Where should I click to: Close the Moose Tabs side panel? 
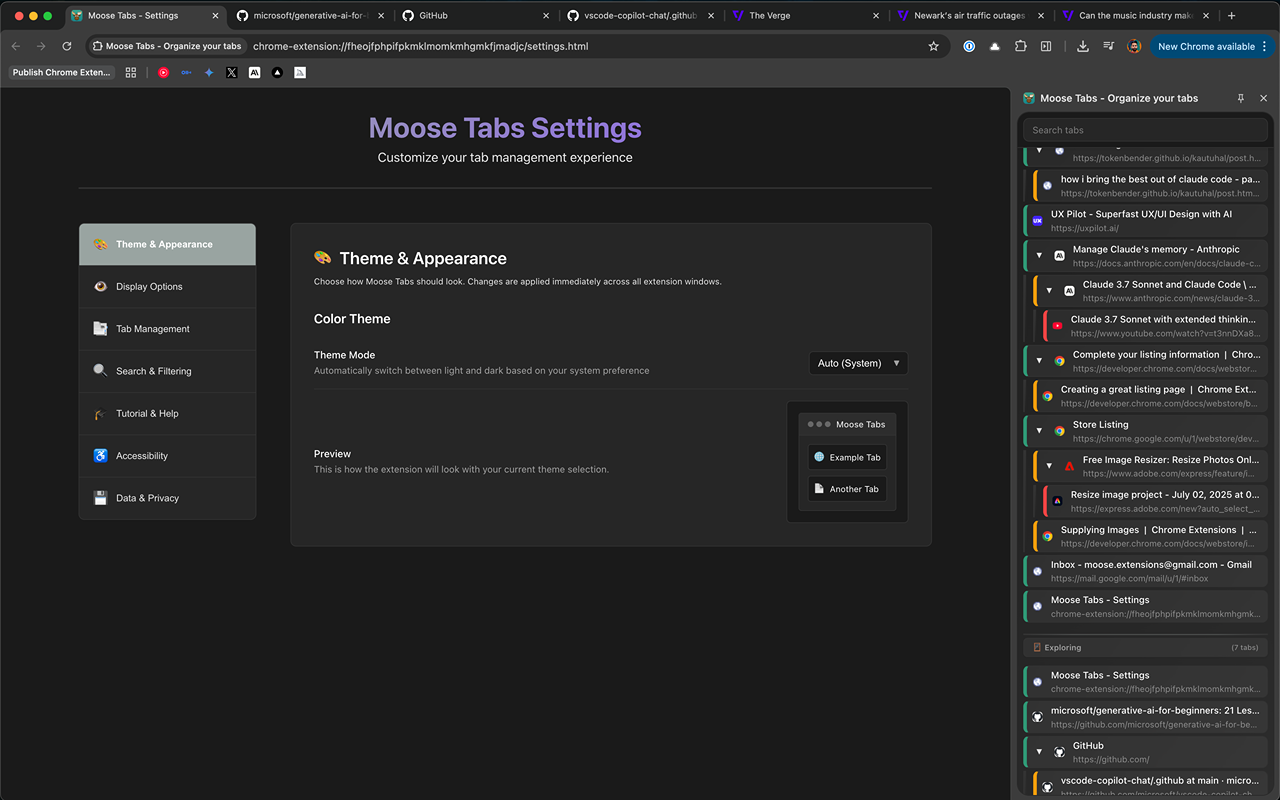[x=1264, y=98]
